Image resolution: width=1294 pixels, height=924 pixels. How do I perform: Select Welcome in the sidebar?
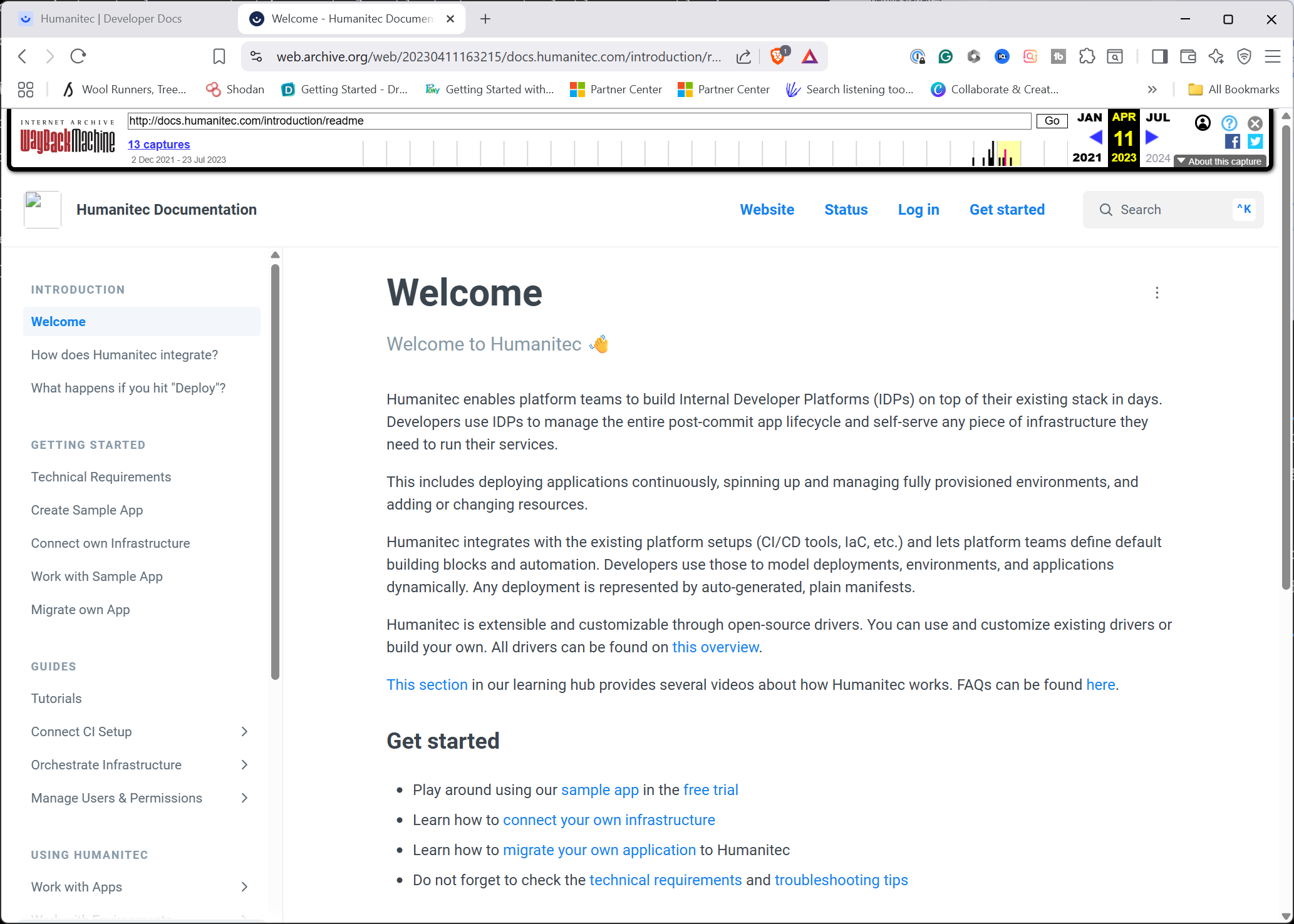pos(142,321)
